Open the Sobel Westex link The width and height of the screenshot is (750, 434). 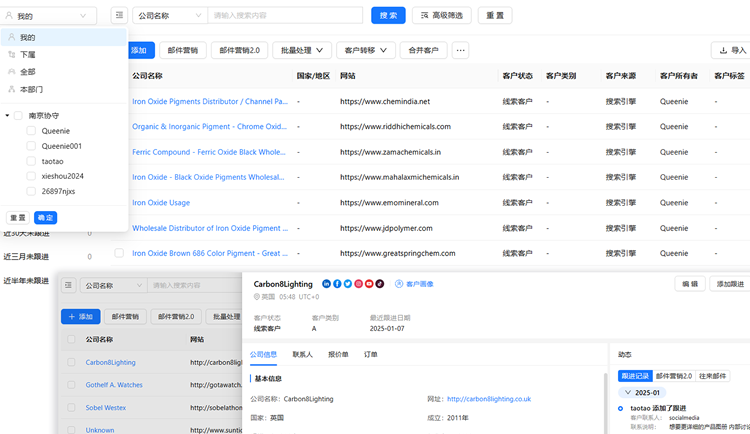(x=106, y=408)
